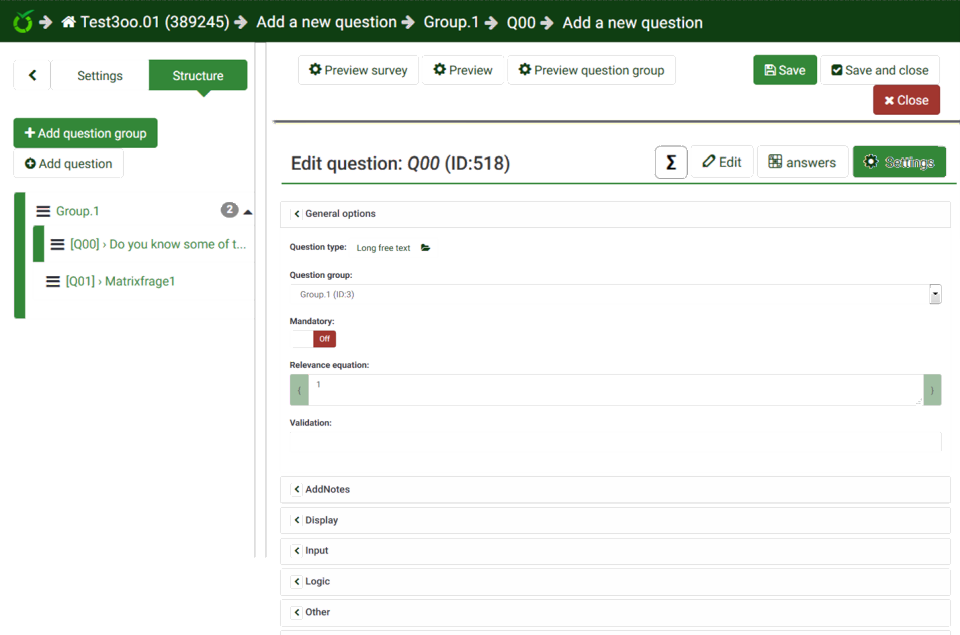Select question Q00 in the tree
This screenshot has width=960, height=635.
coord(158,244)
